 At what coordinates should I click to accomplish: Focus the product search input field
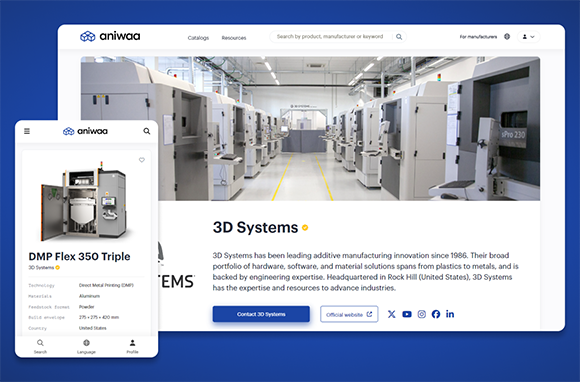(x=330, y=37)
